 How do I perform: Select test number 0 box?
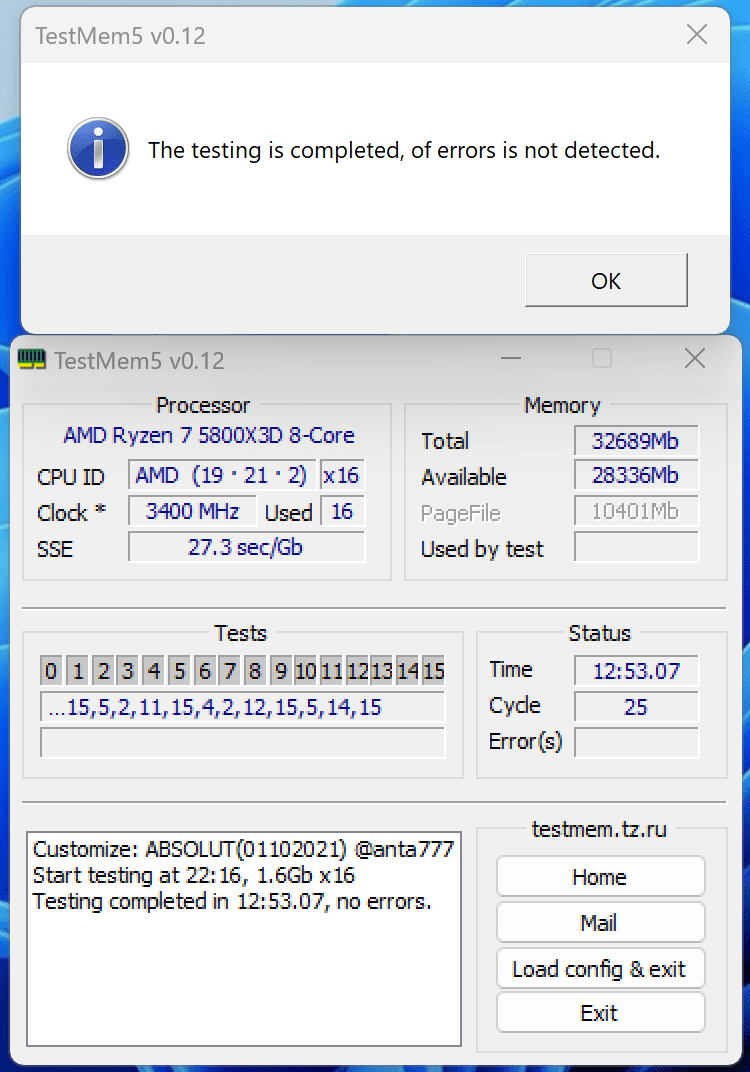(51, 671)
